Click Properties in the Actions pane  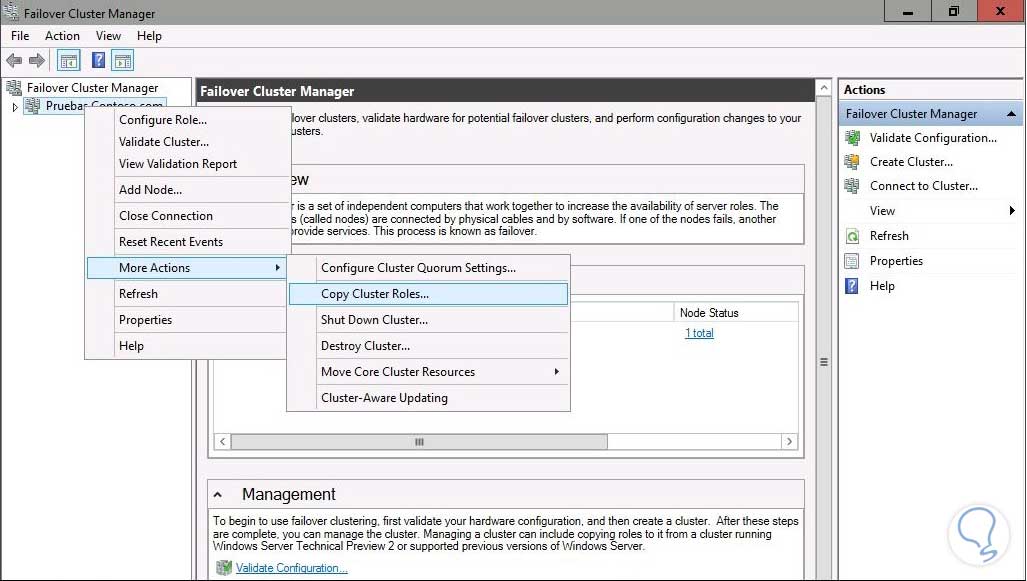coord(896,261)
